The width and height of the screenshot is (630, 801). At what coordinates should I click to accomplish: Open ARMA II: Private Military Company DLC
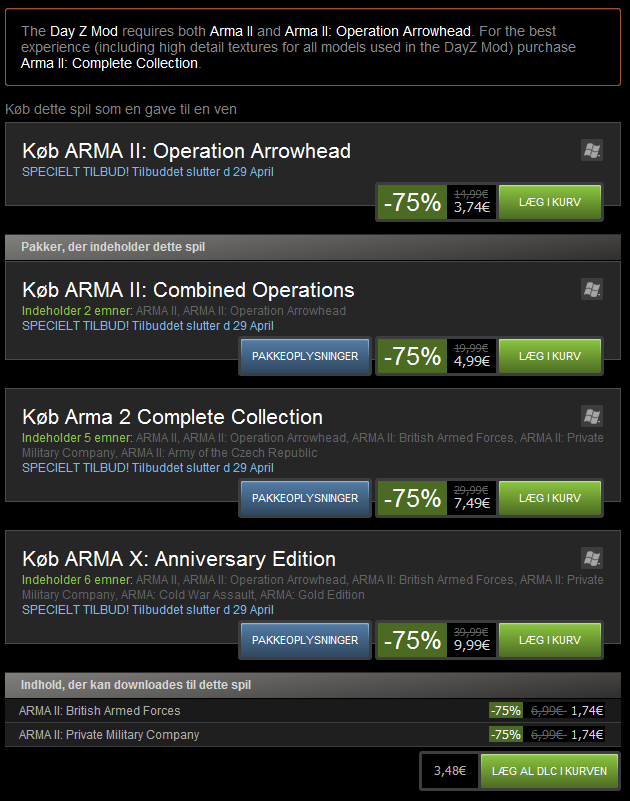pyautogui.click(x=109, y=735)
